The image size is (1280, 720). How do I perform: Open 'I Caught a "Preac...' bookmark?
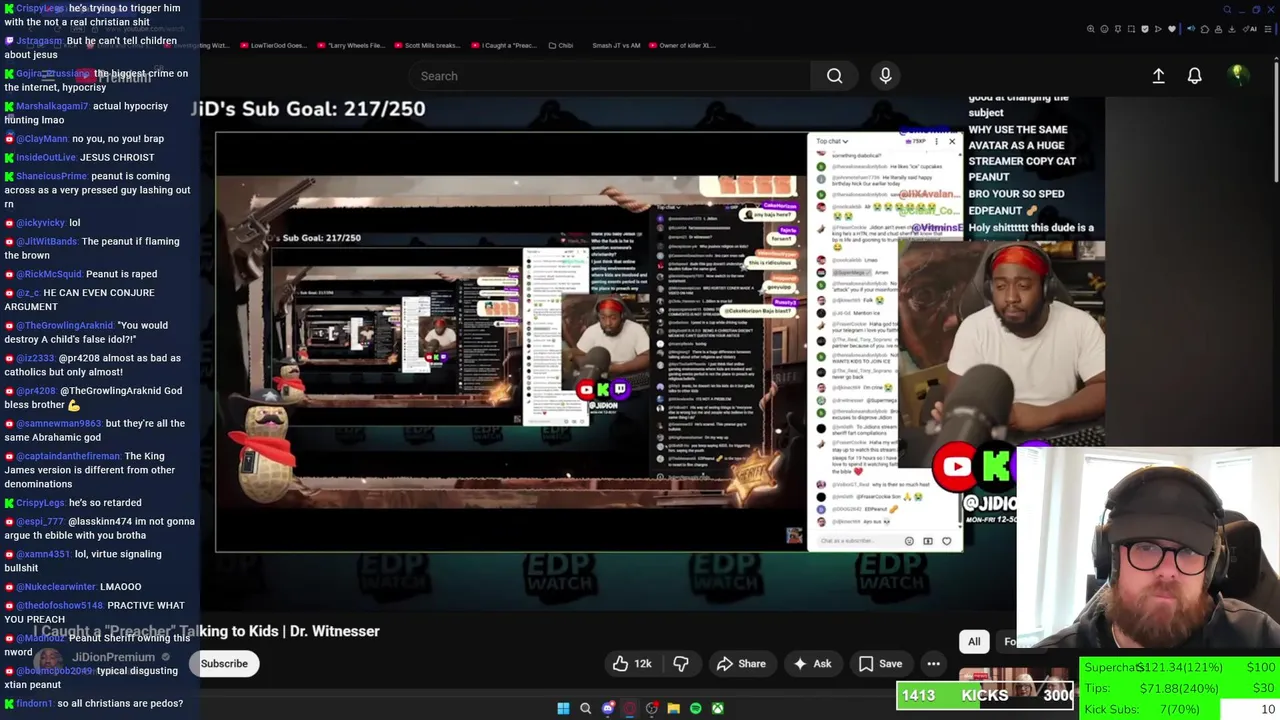click(504, 45)
